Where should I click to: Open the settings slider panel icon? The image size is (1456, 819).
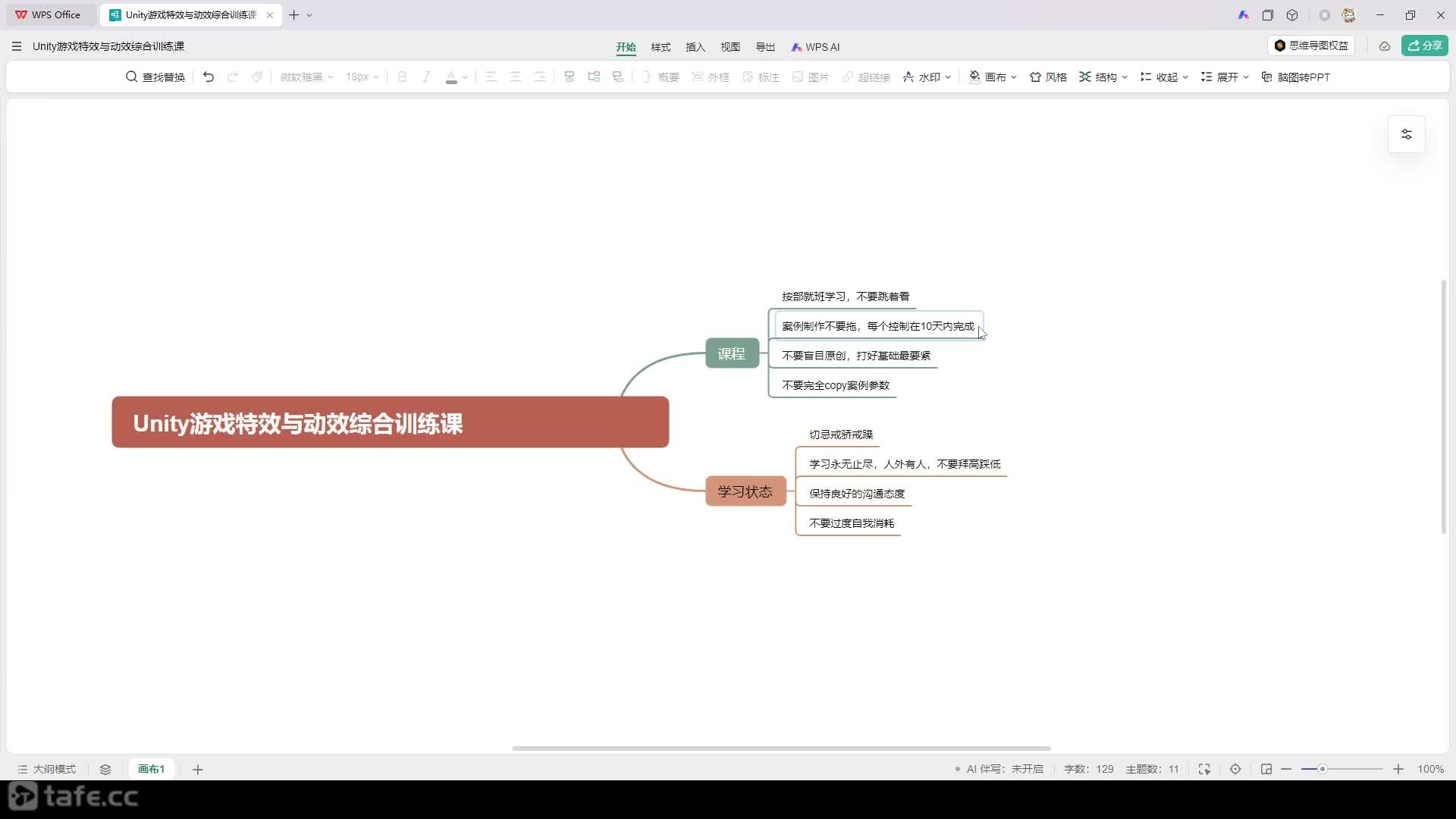(x=1406, y=134)
